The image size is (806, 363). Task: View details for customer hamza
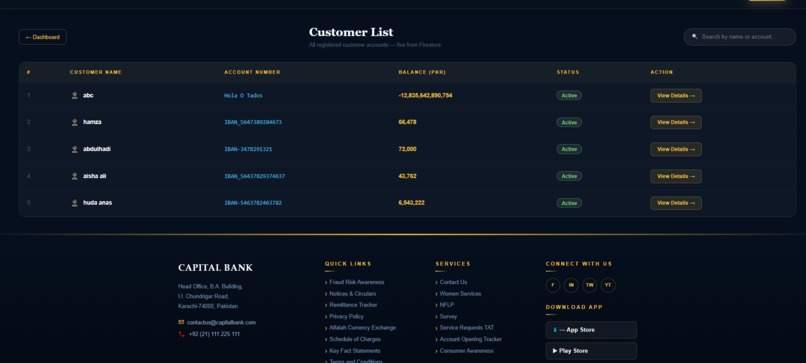pos(676,122)
